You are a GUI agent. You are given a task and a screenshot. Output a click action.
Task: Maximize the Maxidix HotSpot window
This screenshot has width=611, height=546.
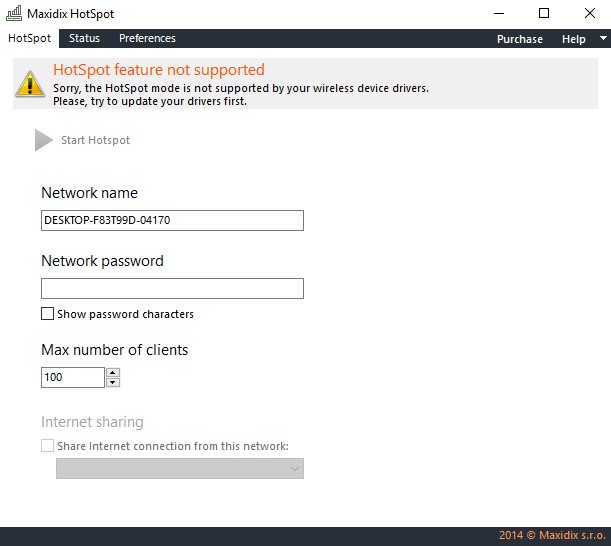(544, 14)
